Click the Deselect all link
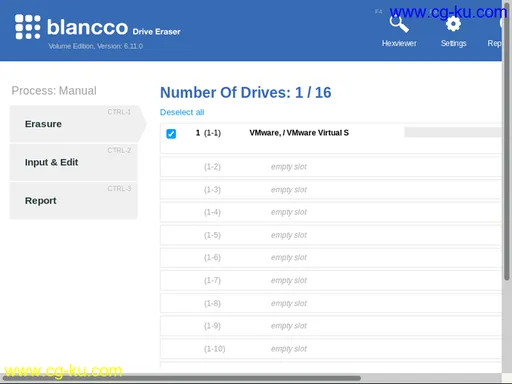Screen dimensions: 512x384 [x=182, y=112]
